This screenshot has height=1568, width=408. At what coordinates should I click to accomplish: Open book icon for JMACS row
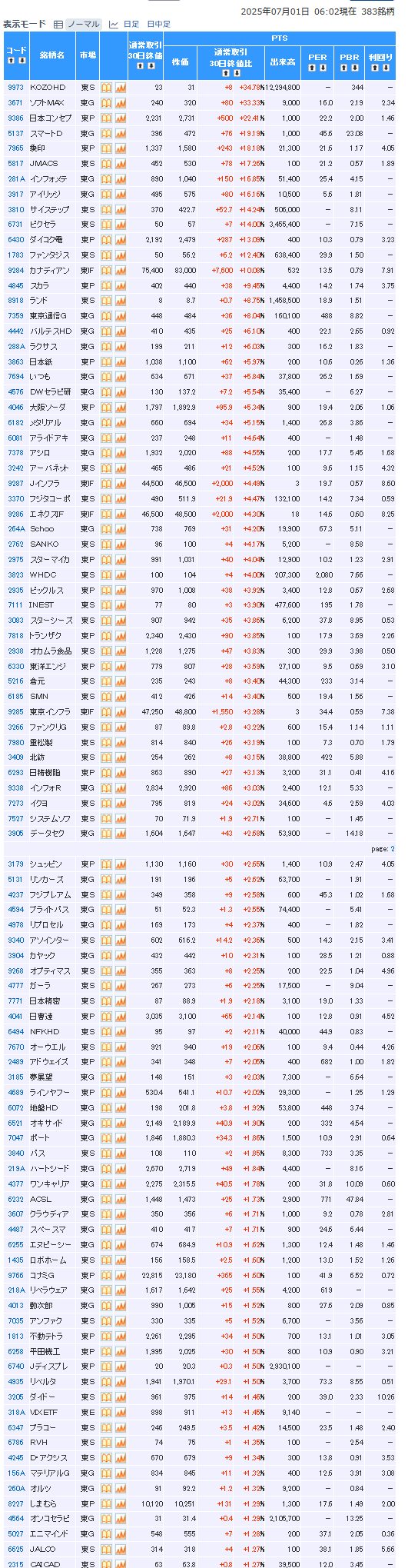(x=107, y=164)
